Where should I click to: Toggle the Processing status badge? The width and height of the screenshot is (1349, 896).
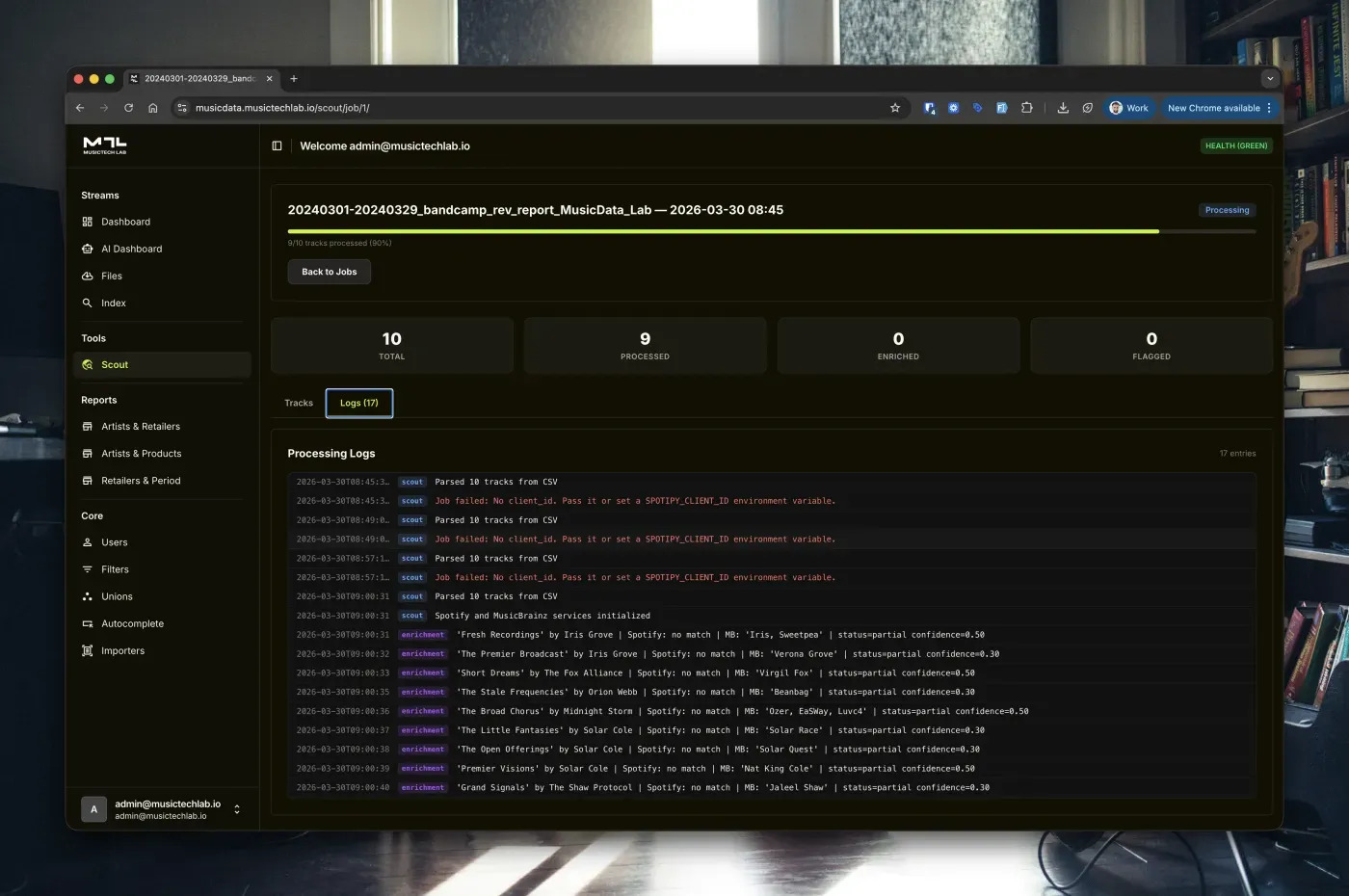click(1227, 209)
